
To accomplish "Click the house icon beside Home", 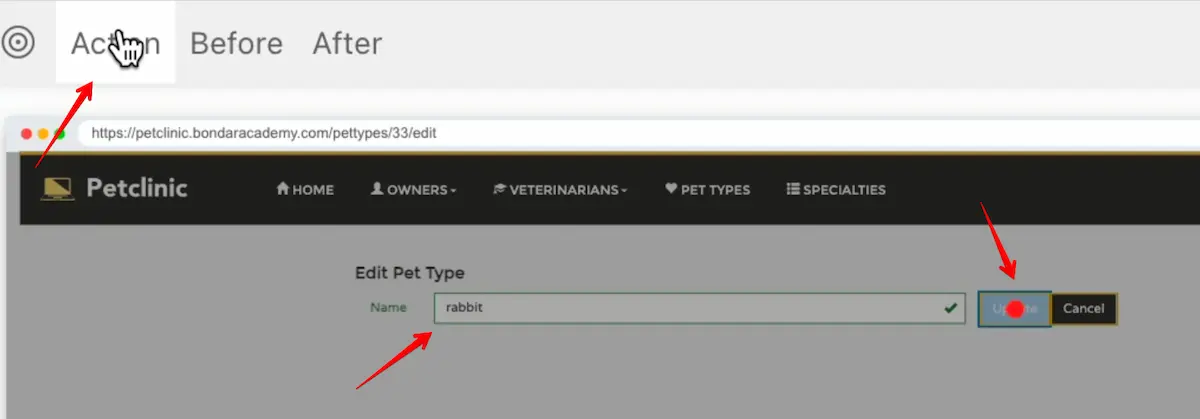I will tap(283, 189).
